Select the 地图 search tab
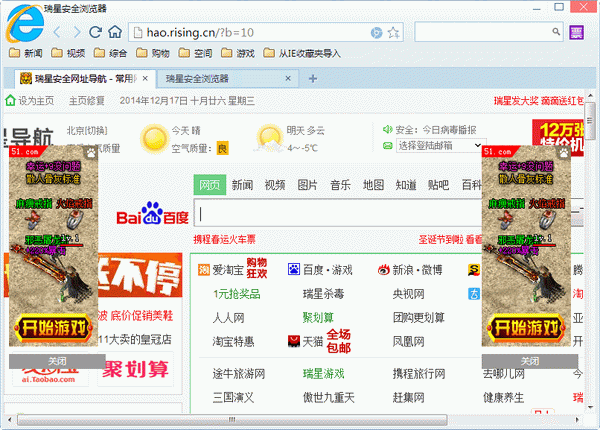This screenshot has width=600, height=430. (x=373, y=185)
